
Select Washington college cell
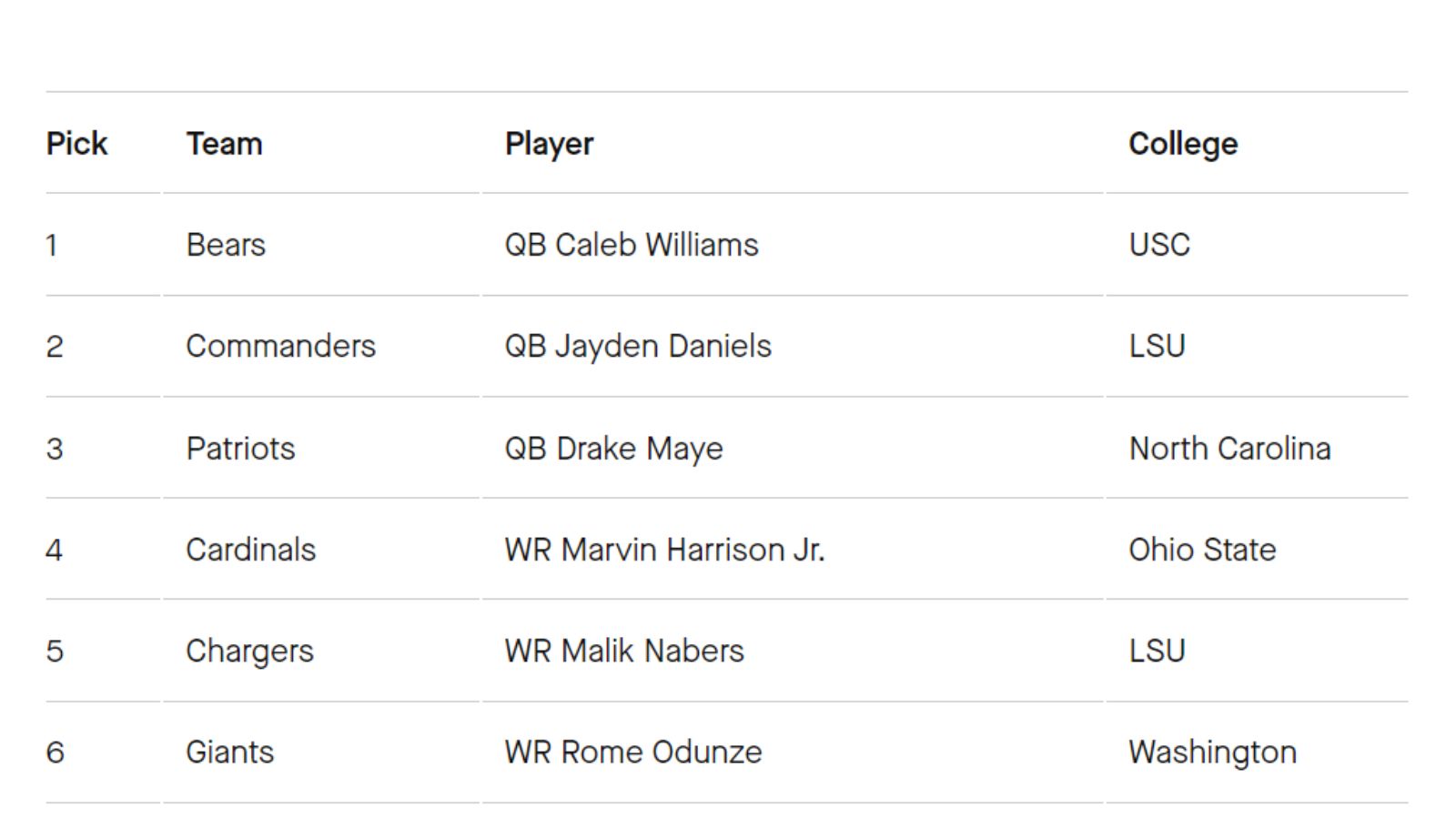click(1212, 753)
